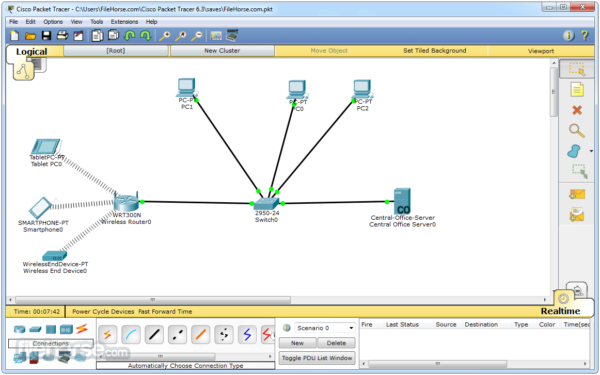The width and height of the screenshot is (600, 375).
Task: Click the New Cluster button
Action: point(222,51)
